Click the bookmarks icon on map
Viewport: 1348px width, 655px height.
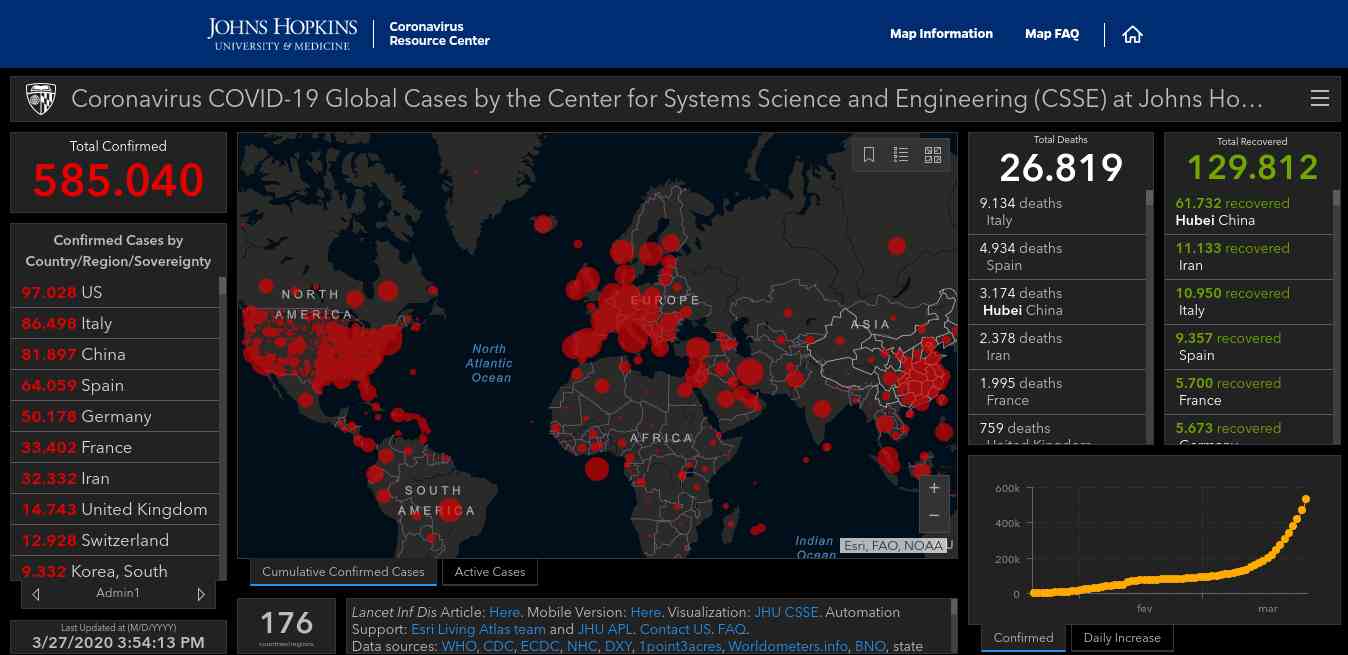coord(869,155)
